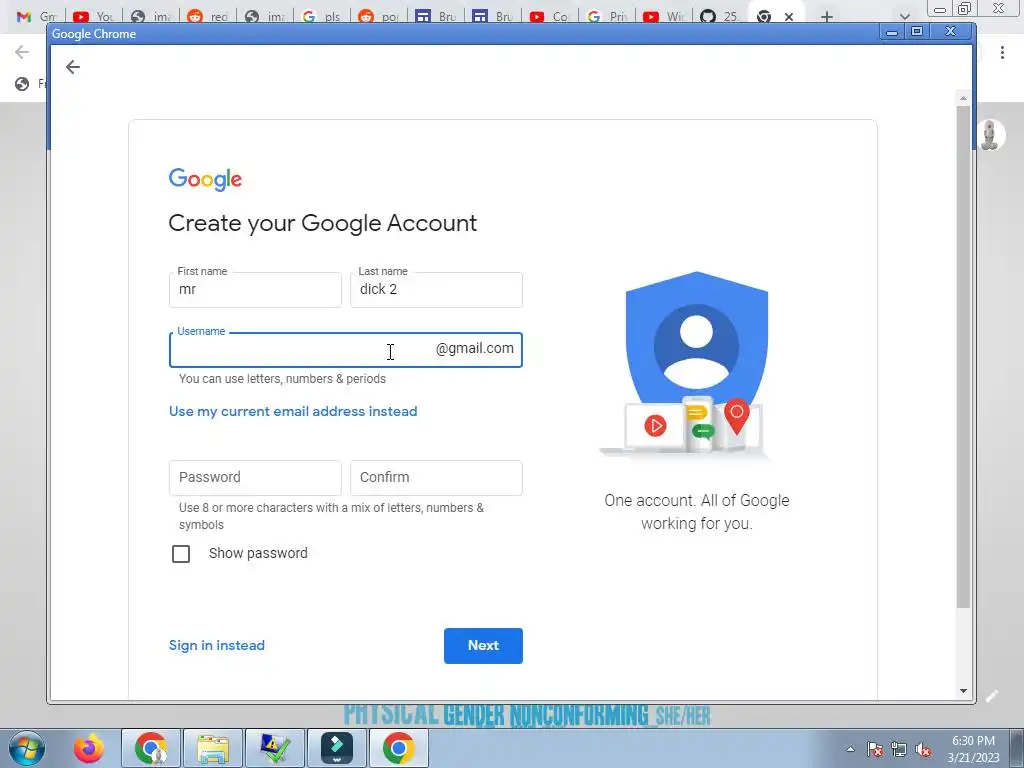
Task: Click the back arrow in the Google Chrome popup
Action: pyautogui.click(x=72, y=67)
